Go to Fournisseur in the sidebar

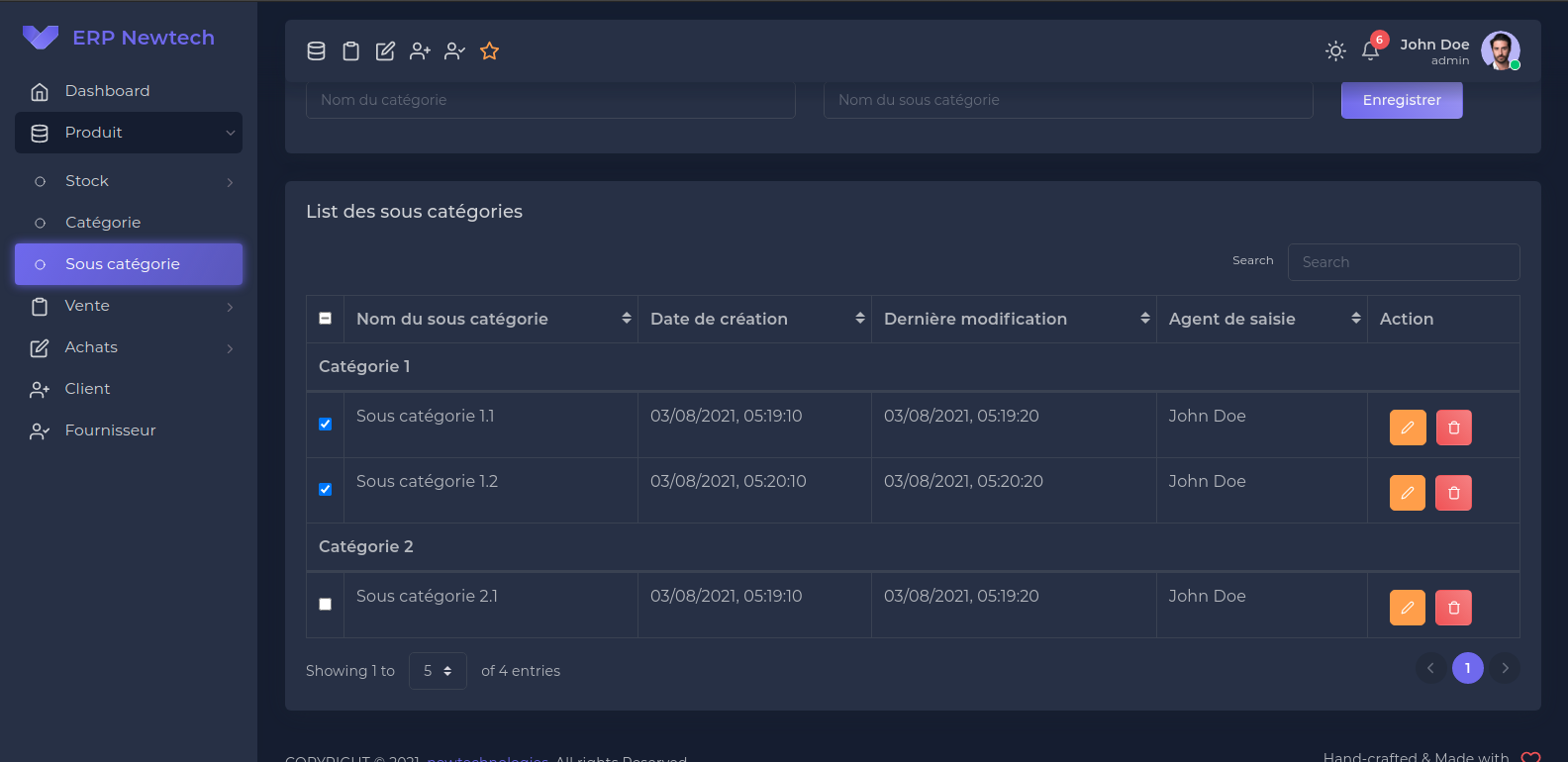pos(110,430)
